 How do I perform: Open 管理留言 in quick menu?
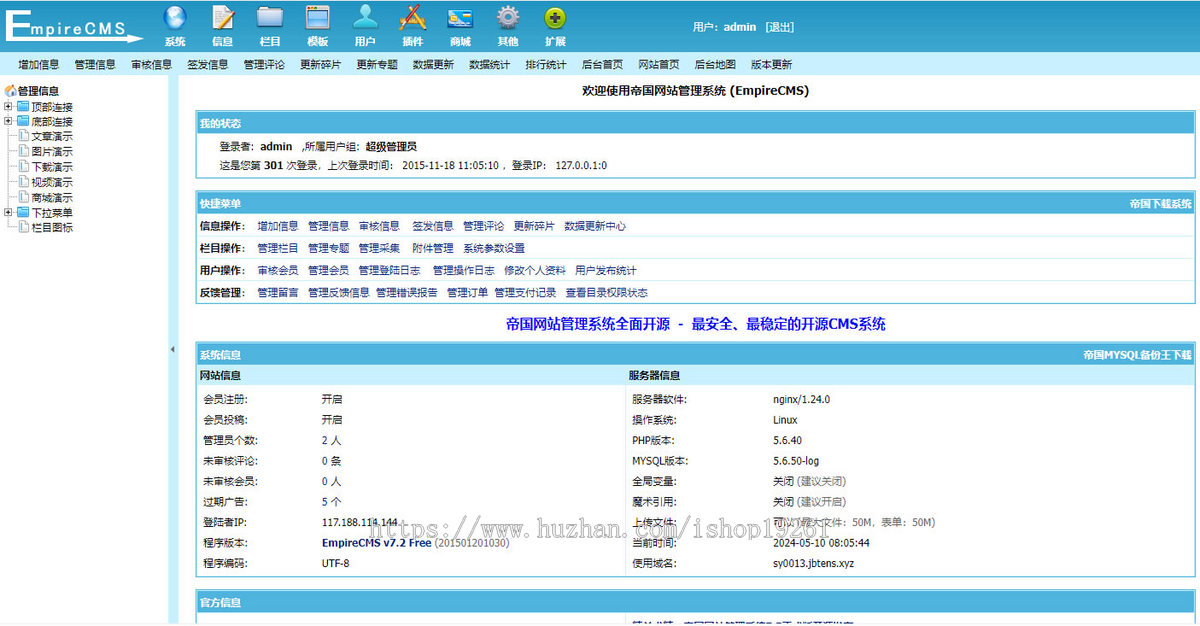pyautogui.click(x=278, y=292)
